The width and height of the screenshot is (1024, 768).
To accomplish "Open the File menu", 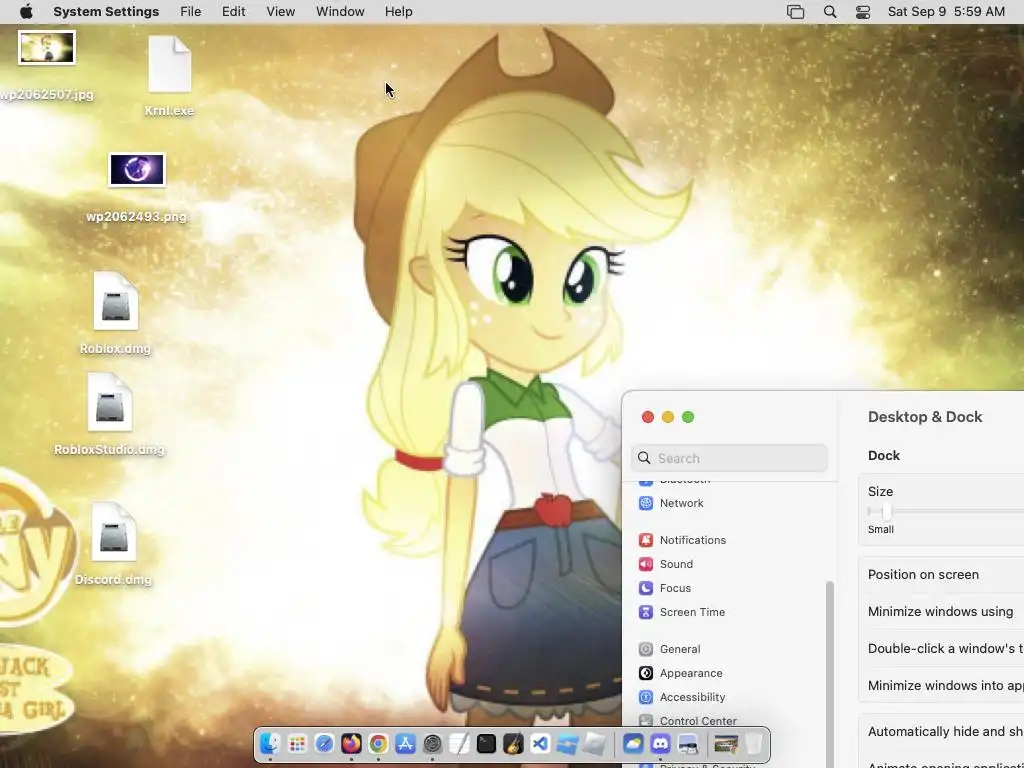I will coord(191,12).
